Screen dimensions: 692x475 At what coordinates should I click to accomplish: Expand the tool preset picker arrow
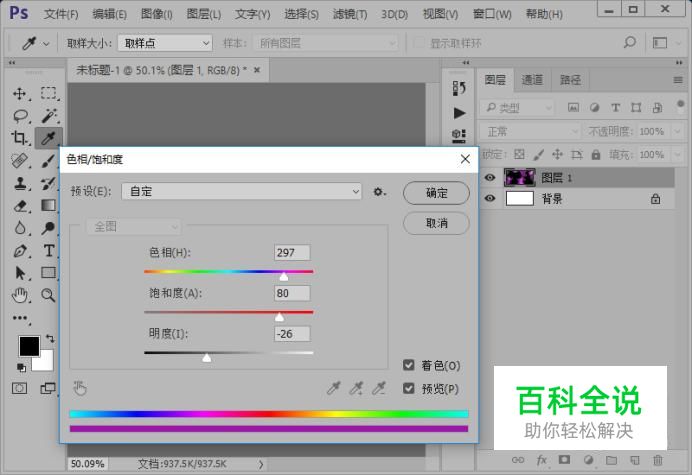click(46, 43)
